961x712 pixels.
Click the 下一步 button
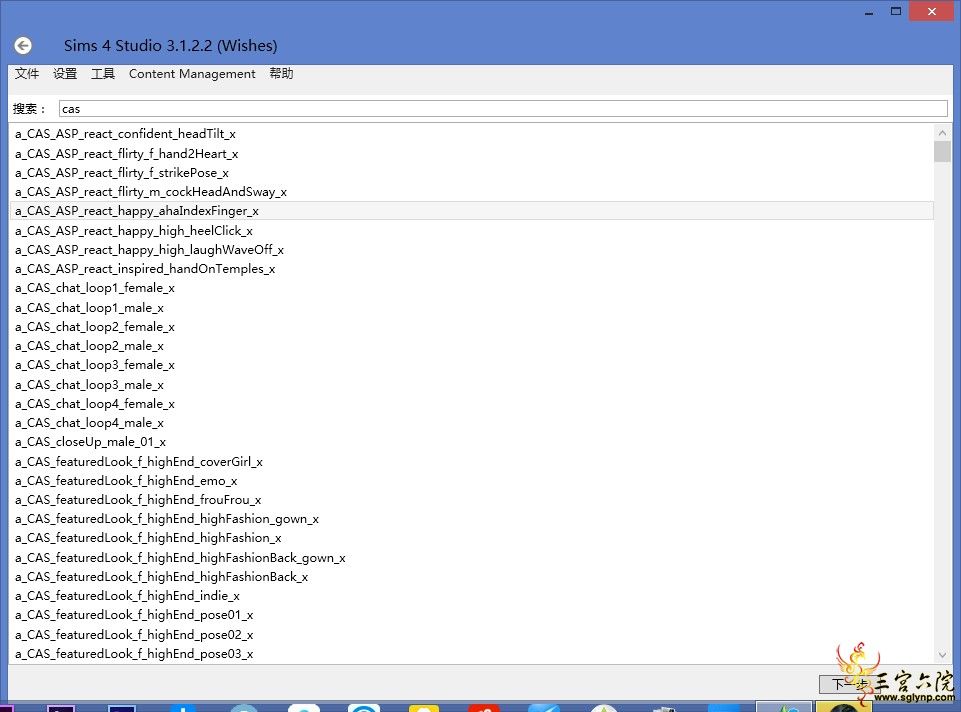(x=851, y=683)
